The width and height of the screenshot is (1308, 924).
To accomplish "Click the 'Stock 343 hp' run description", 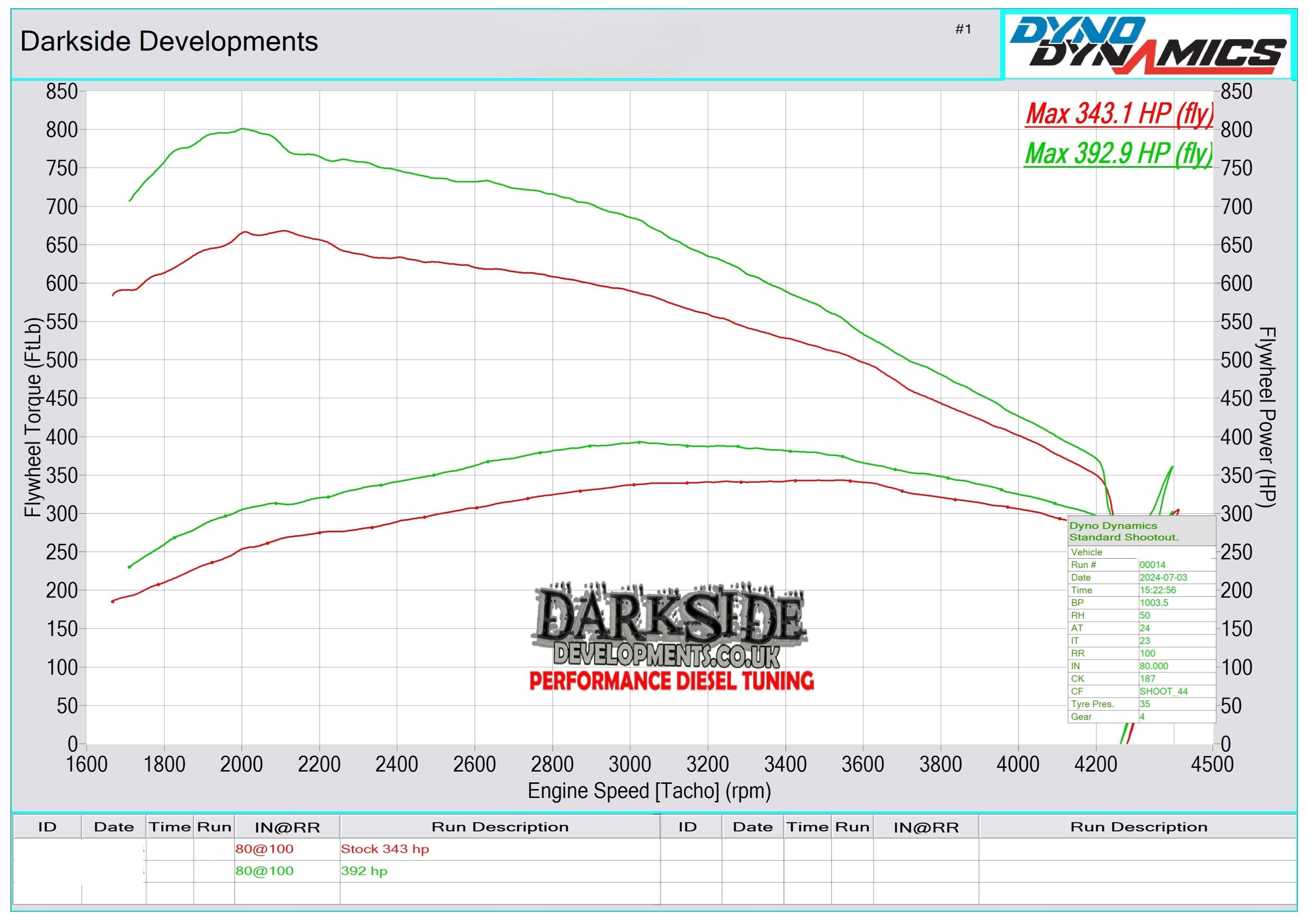I will pyautogui.click(x=384, y=848).
